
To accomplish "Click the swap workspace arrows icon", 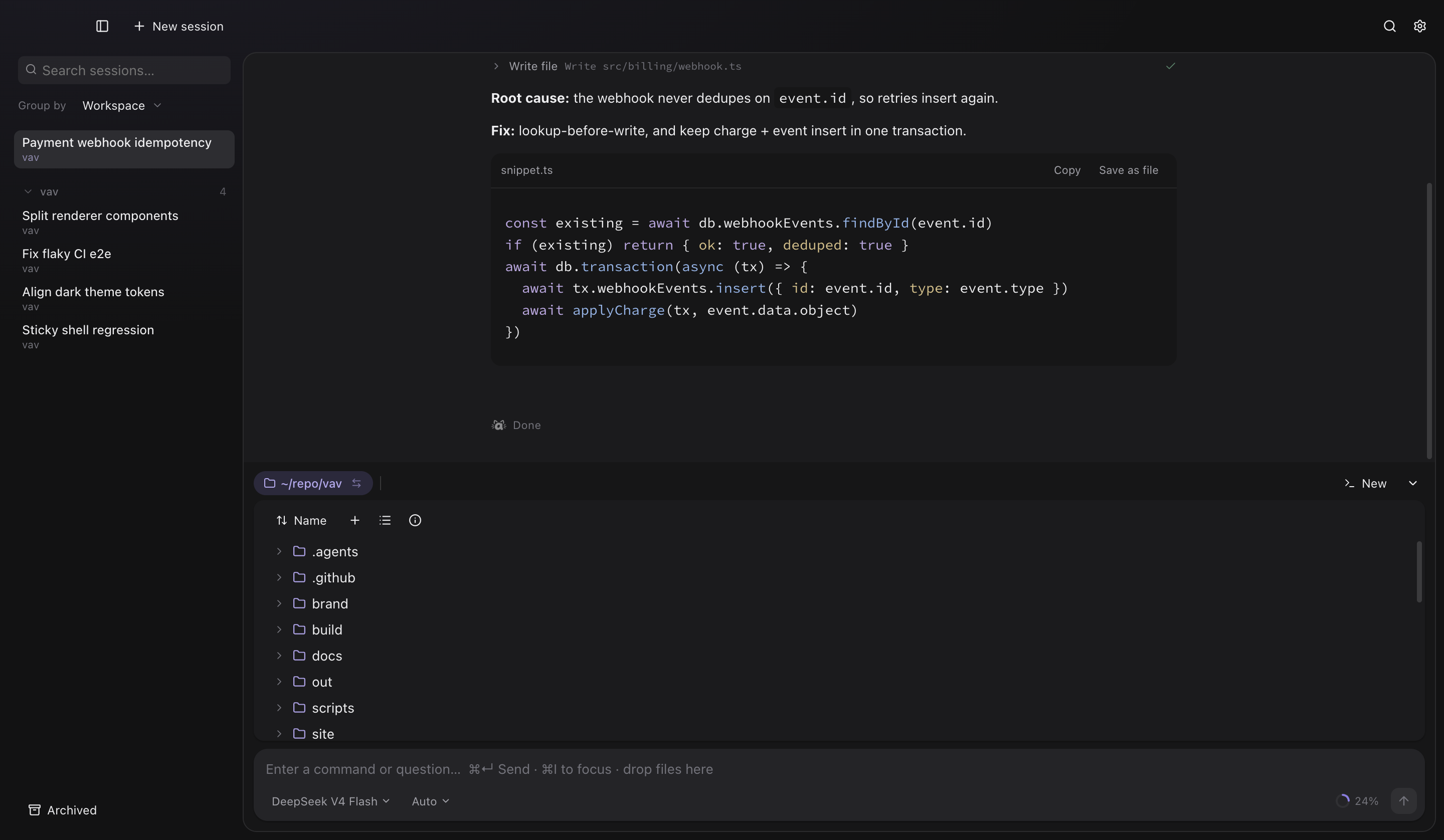I will [356, 483].
